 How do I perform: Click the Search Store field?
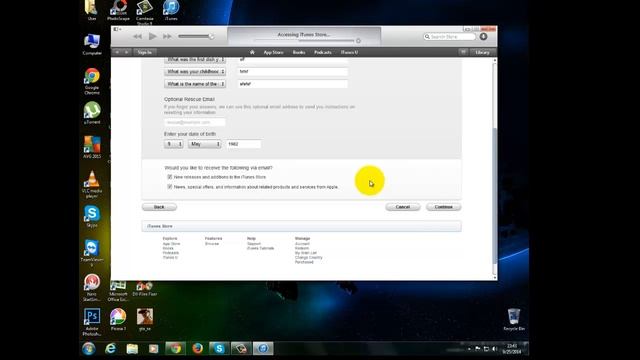(x=450, y=37)
